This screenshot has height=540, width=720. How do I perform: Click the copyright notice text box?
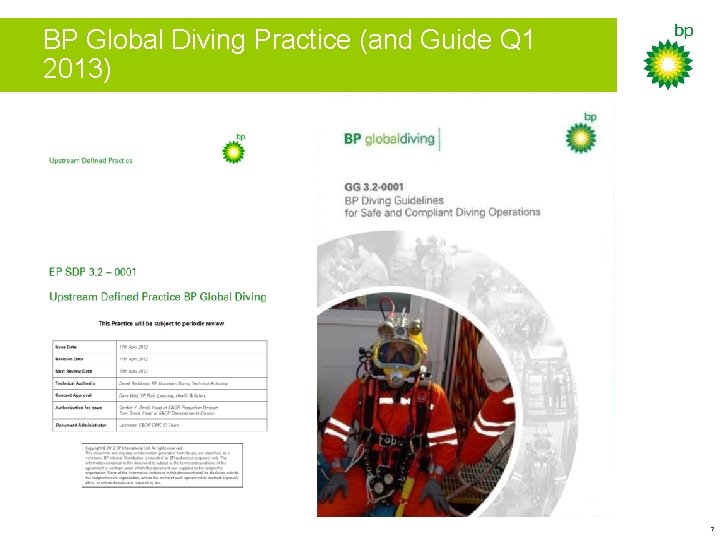162,465
